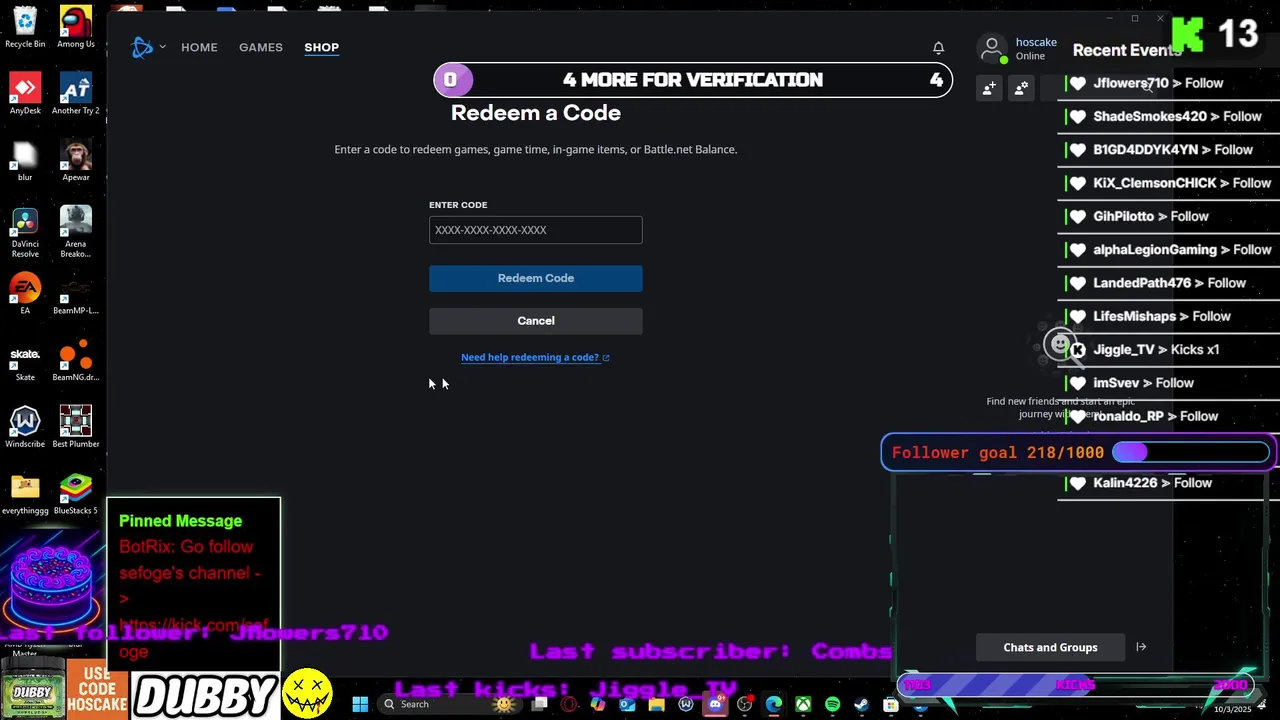
Task: Click alphaLegionGaming Follow event entry
Action: pyautogui.click(x=1170, y=250)
